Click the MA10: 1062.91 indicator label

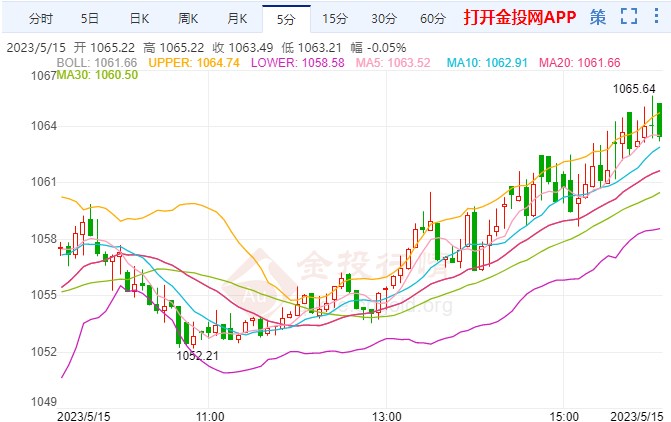pyautogui.click(x=487, y=63)
